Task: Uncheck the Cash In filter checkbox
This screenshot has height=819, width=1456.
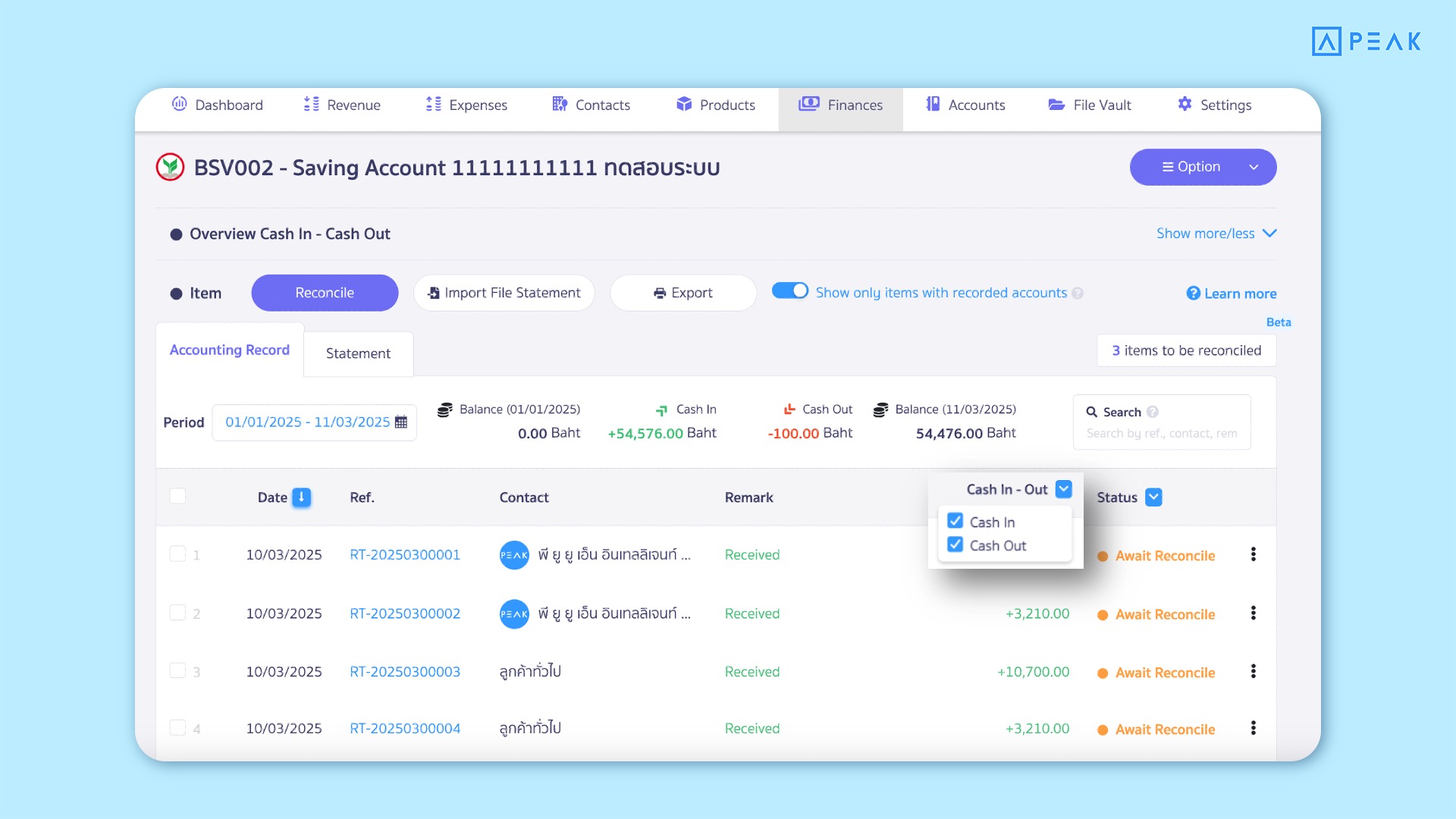Action: coord(955,522)
